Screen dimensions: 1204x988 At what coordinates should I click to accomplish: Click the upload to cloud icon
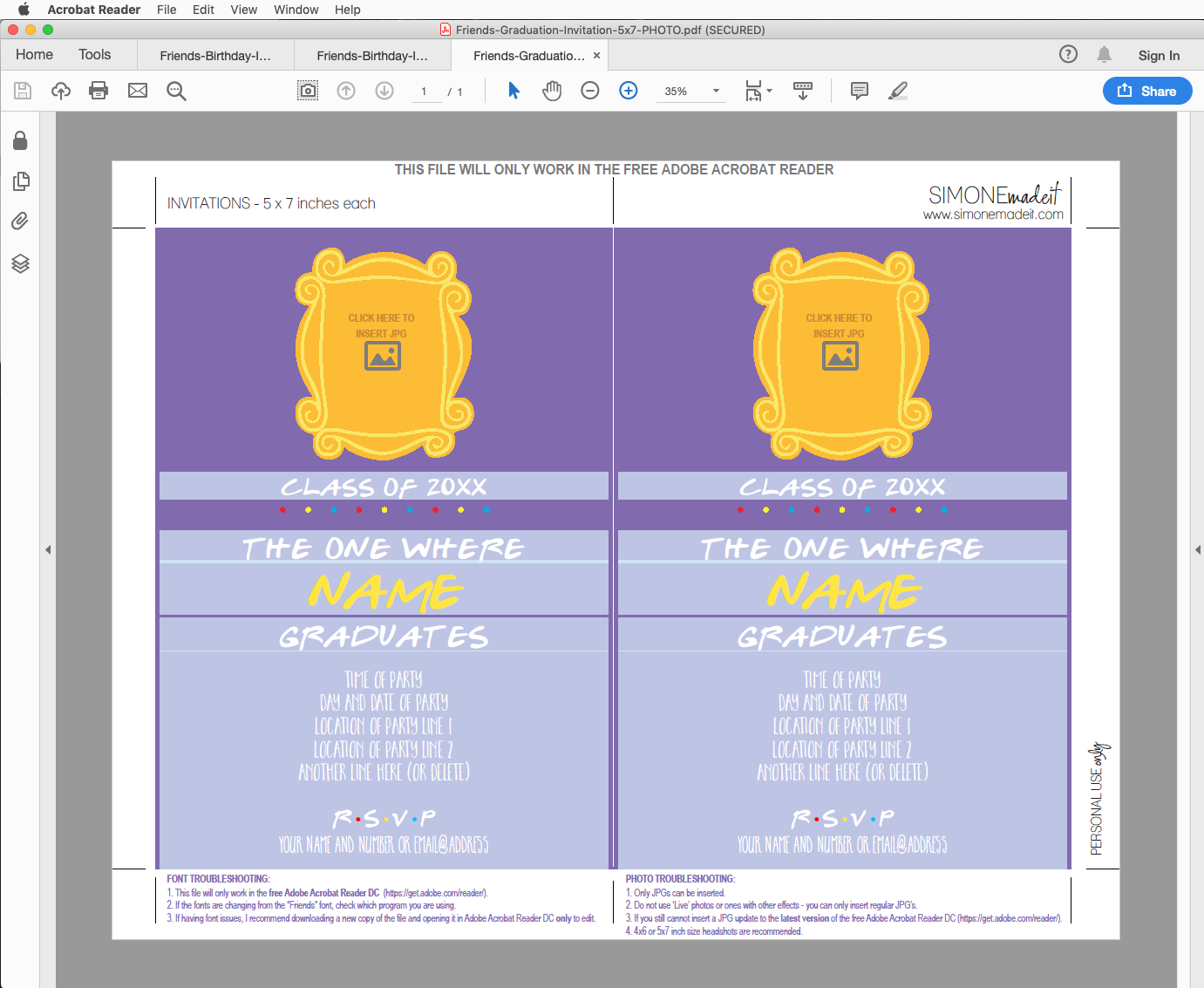click(61, 91)
